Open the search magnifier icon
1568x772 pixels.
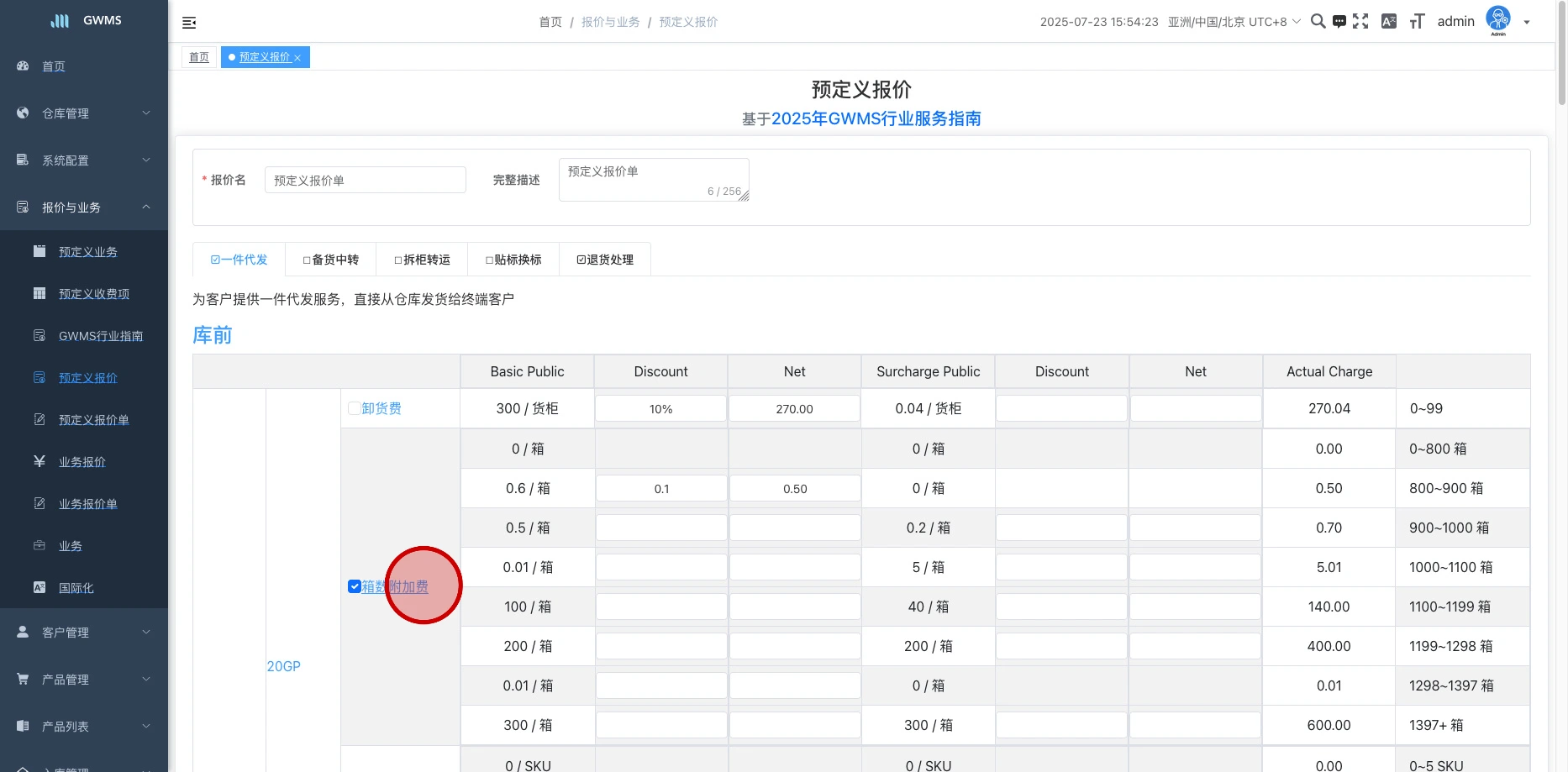pyautogui.click(x=1318, y=22)
